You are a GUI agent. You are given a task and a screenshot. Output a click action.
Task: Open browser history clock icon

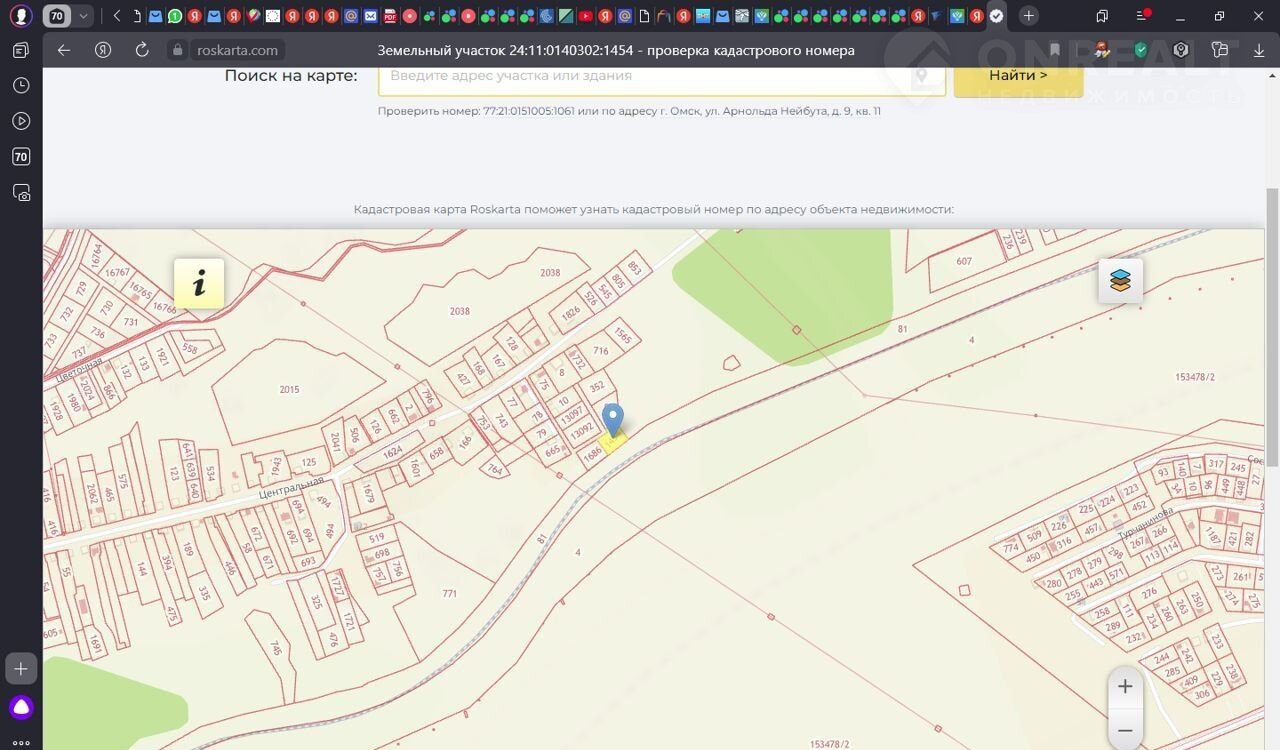(x=21, y=86)
